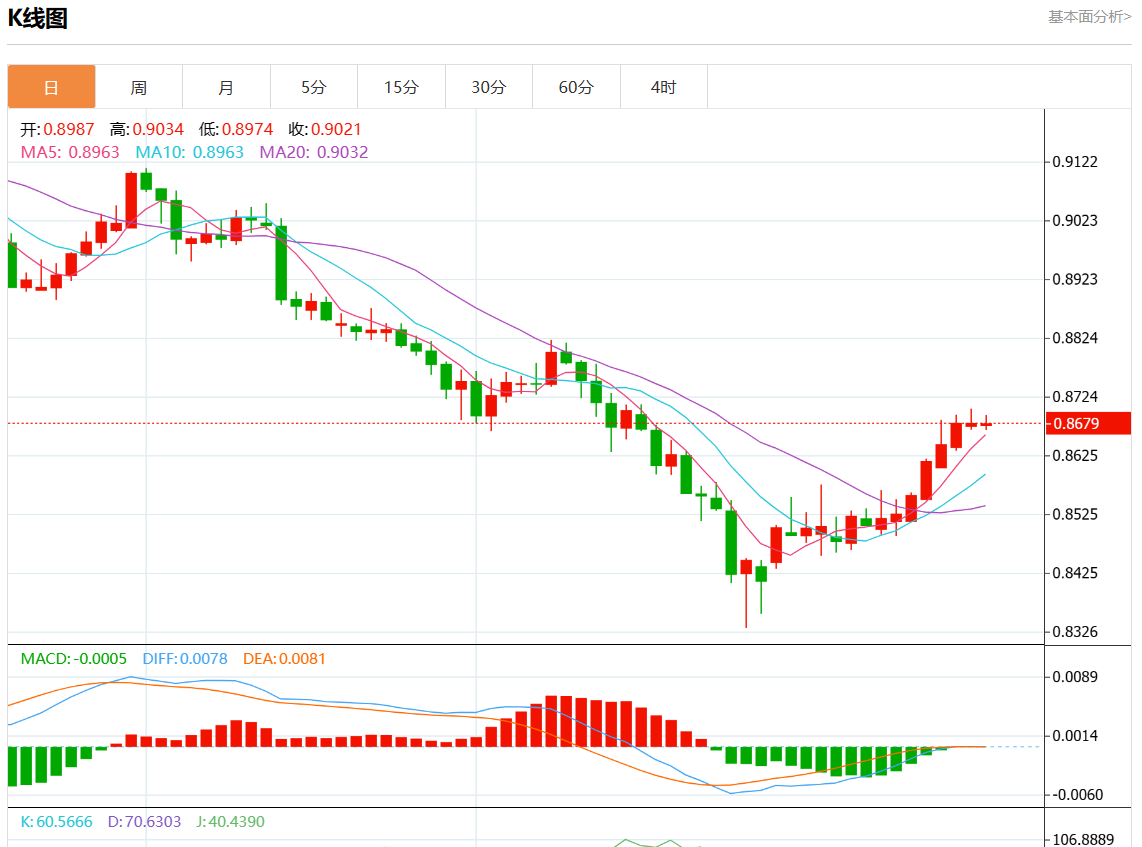The width and height of the screenshot is (1142, 847).
Task: Open the 30分 interval tab
Action: tap(489, 87)
